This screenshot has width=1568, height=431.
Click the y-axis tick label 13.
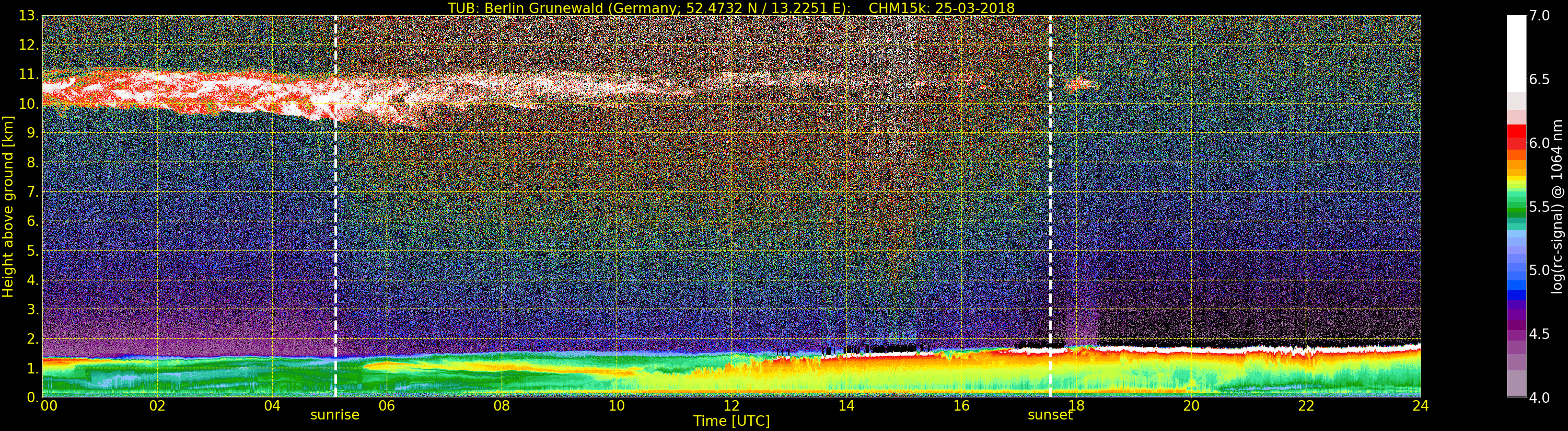tap(29, 16)
